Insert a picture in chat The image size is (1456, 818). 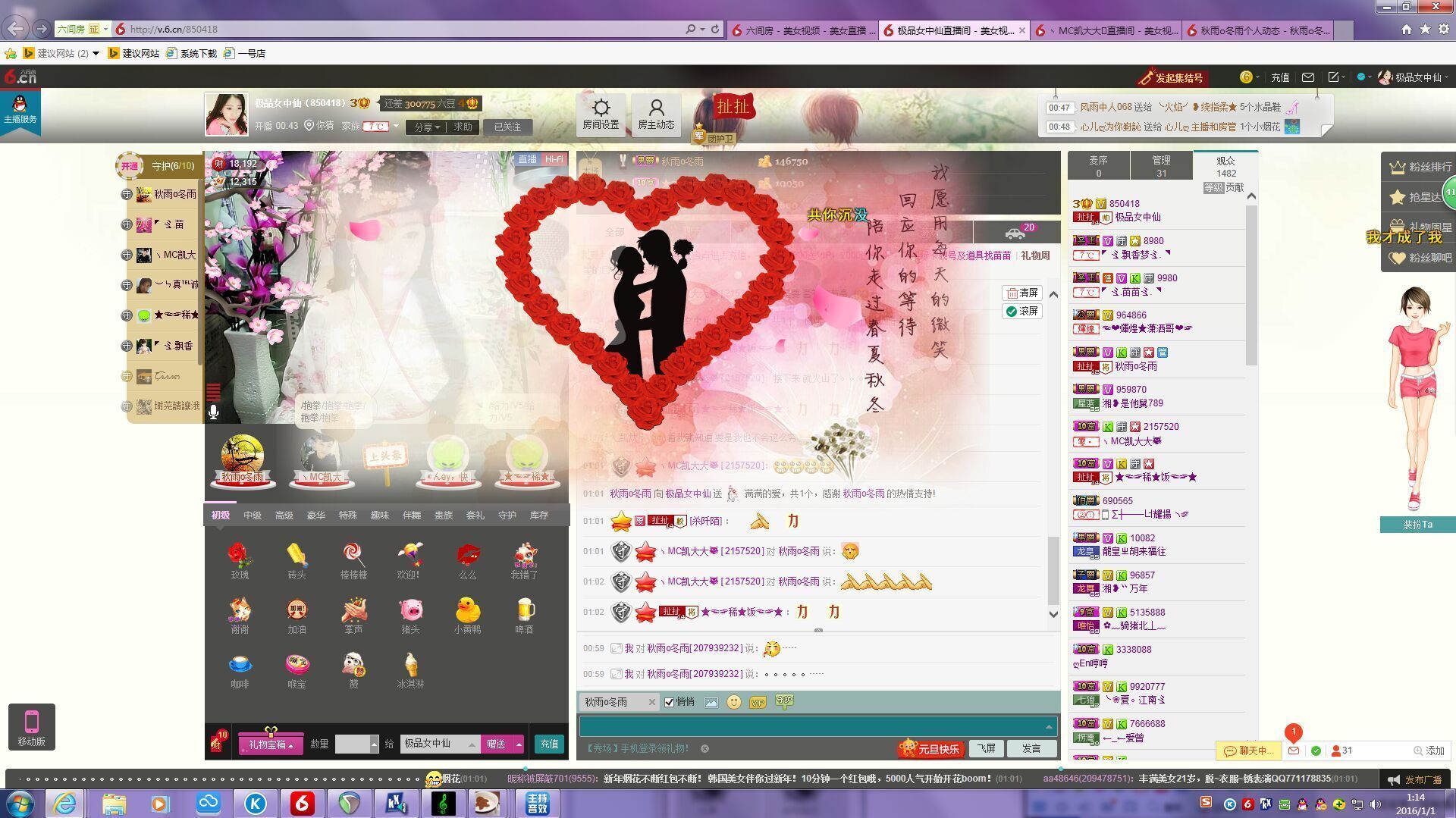(711, 703)
